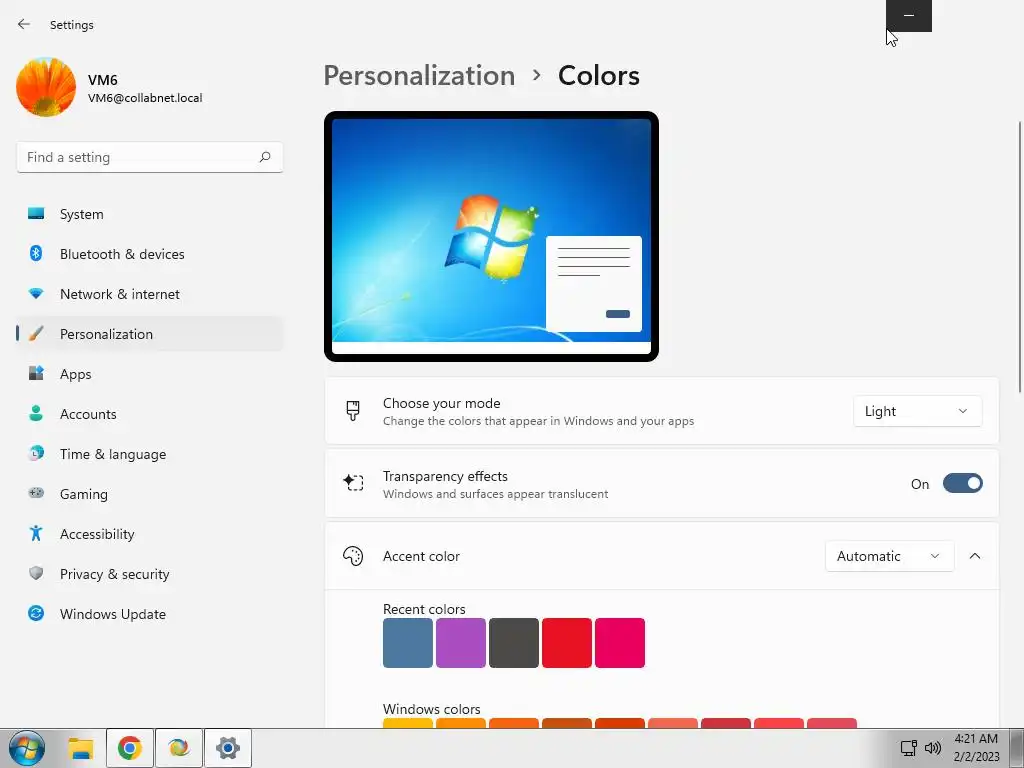Click the Accessibility figure icon
1024x768 pixels.
[x=36, y=533]
